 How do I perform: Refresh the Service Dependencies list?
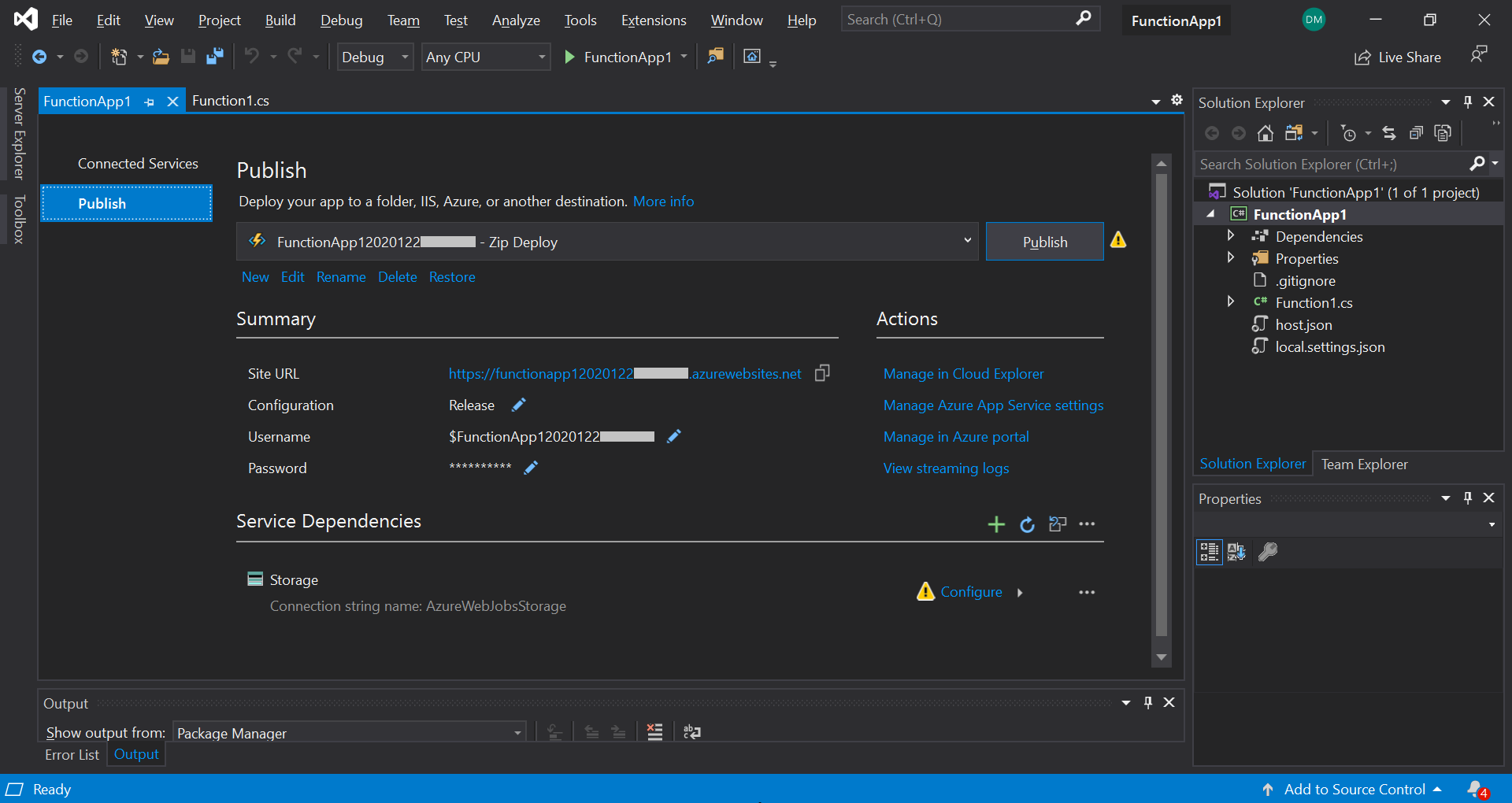1027,524
